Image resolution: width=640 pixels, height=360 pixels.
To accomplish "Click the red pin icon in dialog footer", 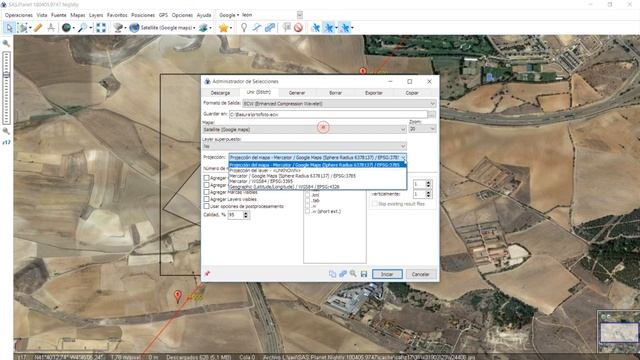I will [x=207, y=273].
